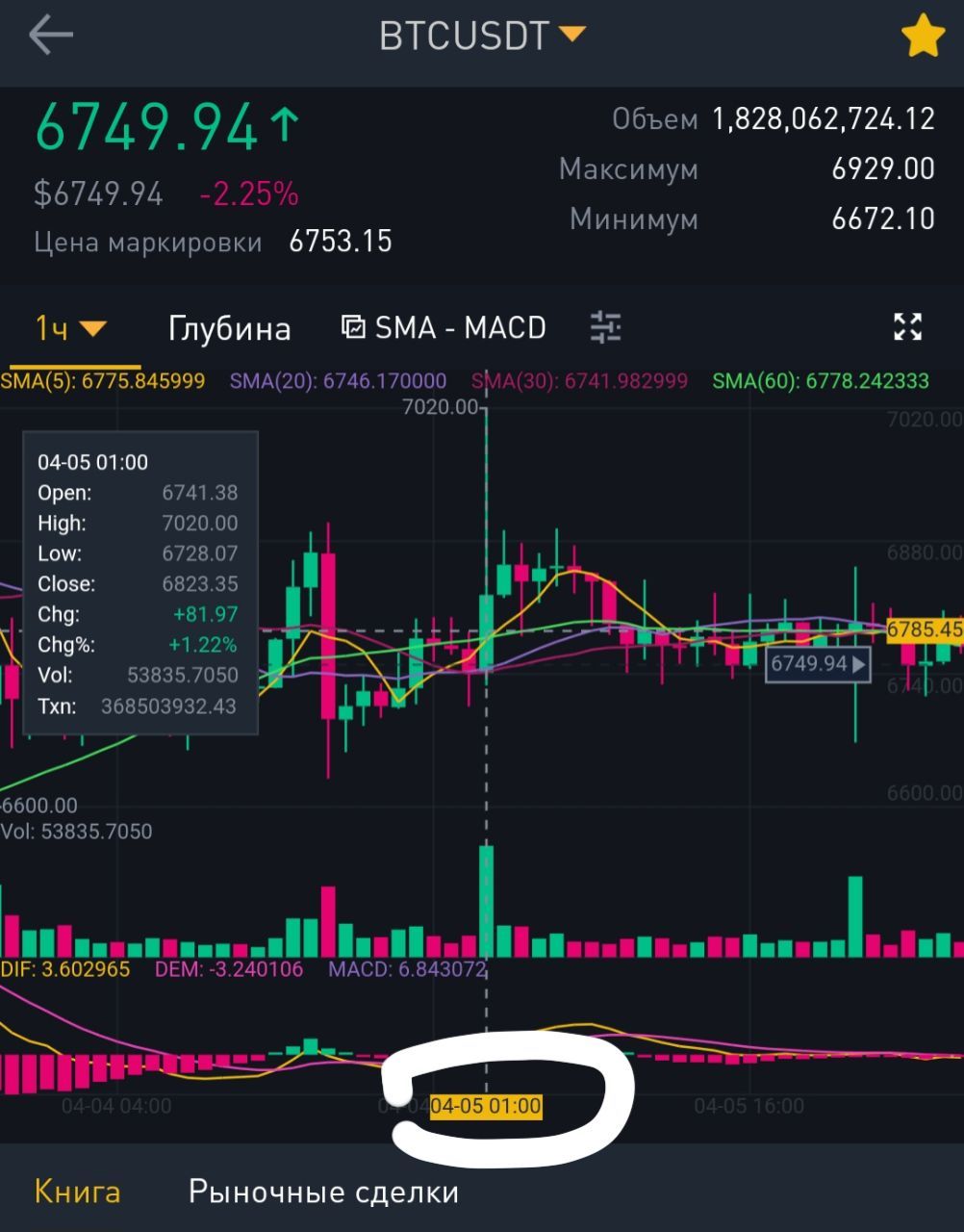Viewport: 964px width, 1232px height.
Task: Click the SMA(20) purple indicator label
Action: tap(338, 380)
